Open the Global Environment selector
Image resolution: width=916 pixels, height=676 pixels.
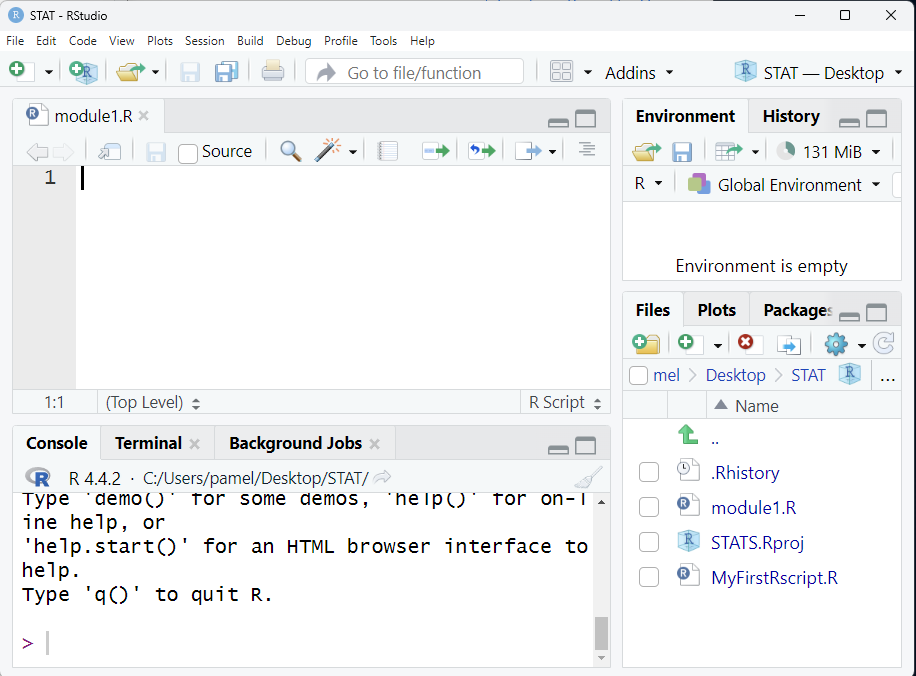[x=784, y=185]
